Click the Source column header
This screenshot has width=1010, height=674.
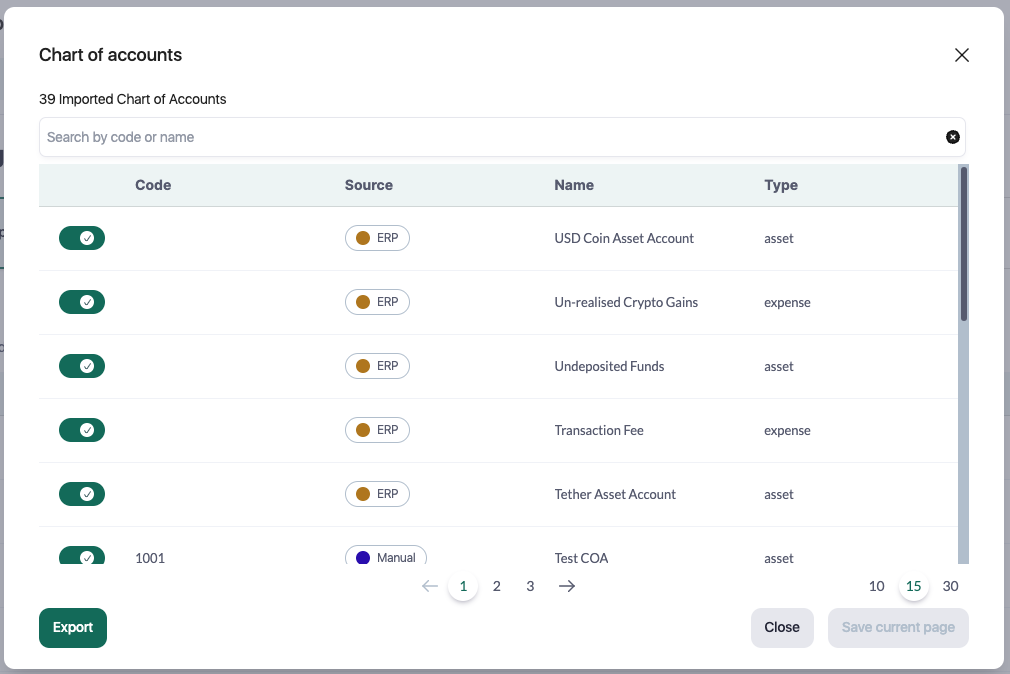click(368, 186)
